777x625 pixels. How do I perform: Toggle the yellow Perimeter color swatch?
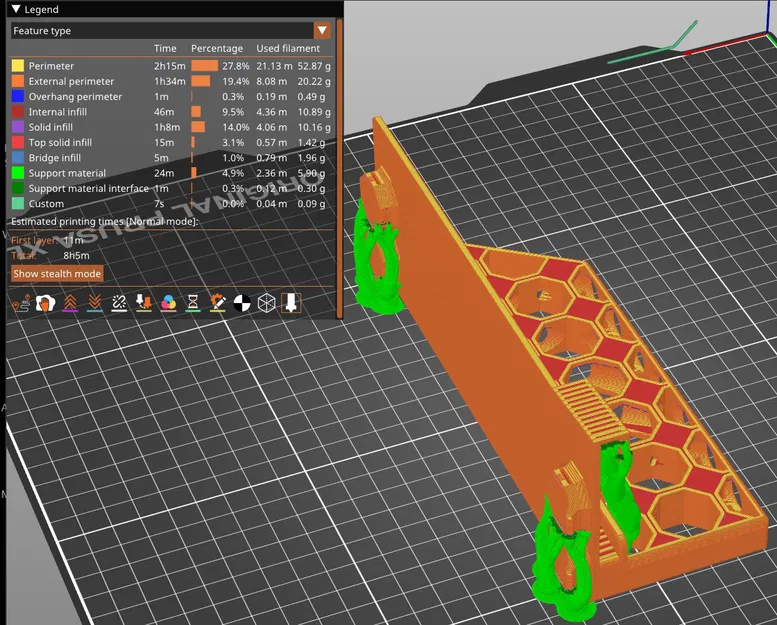tap(18, 66)
